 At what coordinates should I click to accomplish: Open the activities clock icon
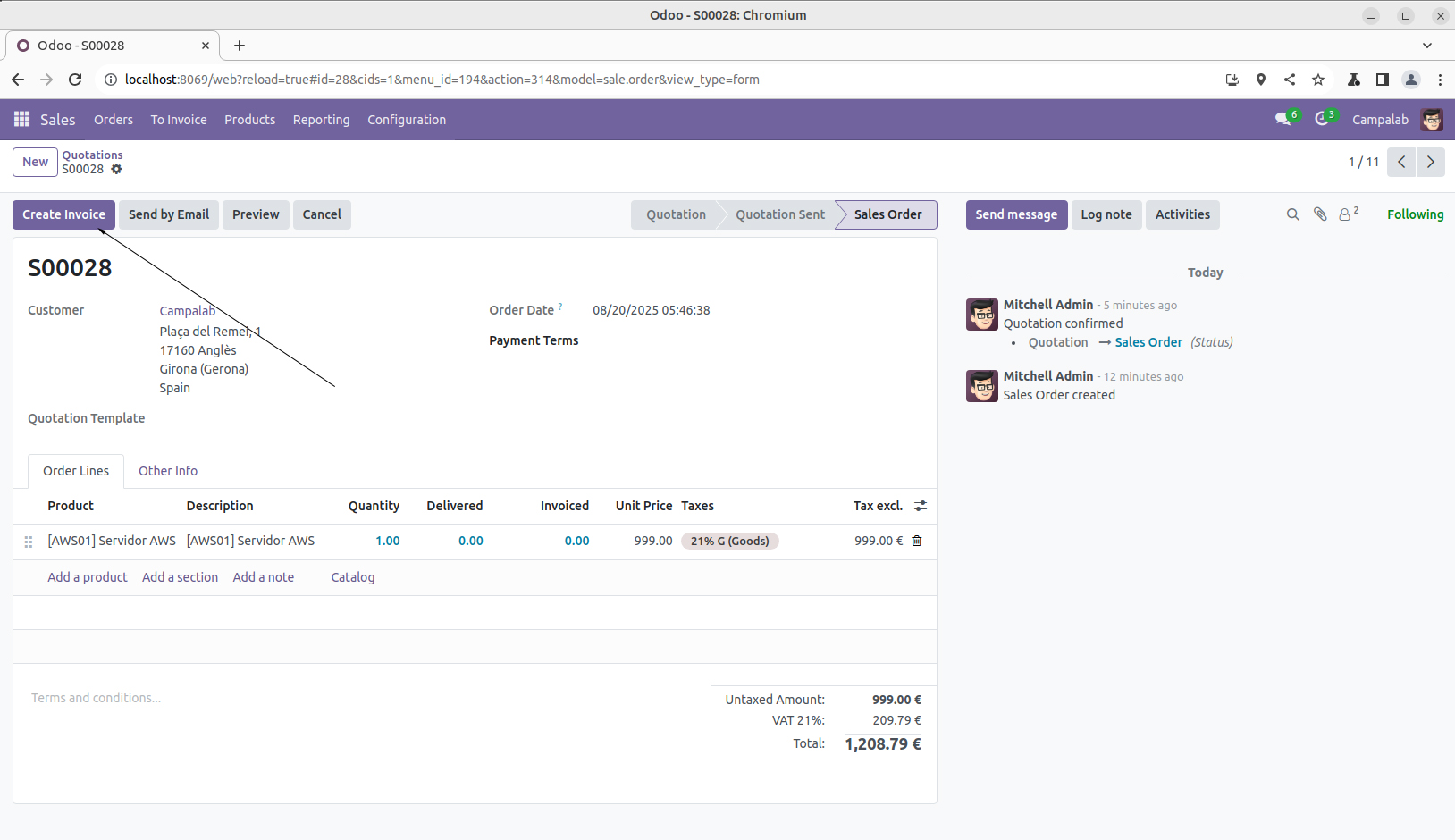(x=1322, y=119)
